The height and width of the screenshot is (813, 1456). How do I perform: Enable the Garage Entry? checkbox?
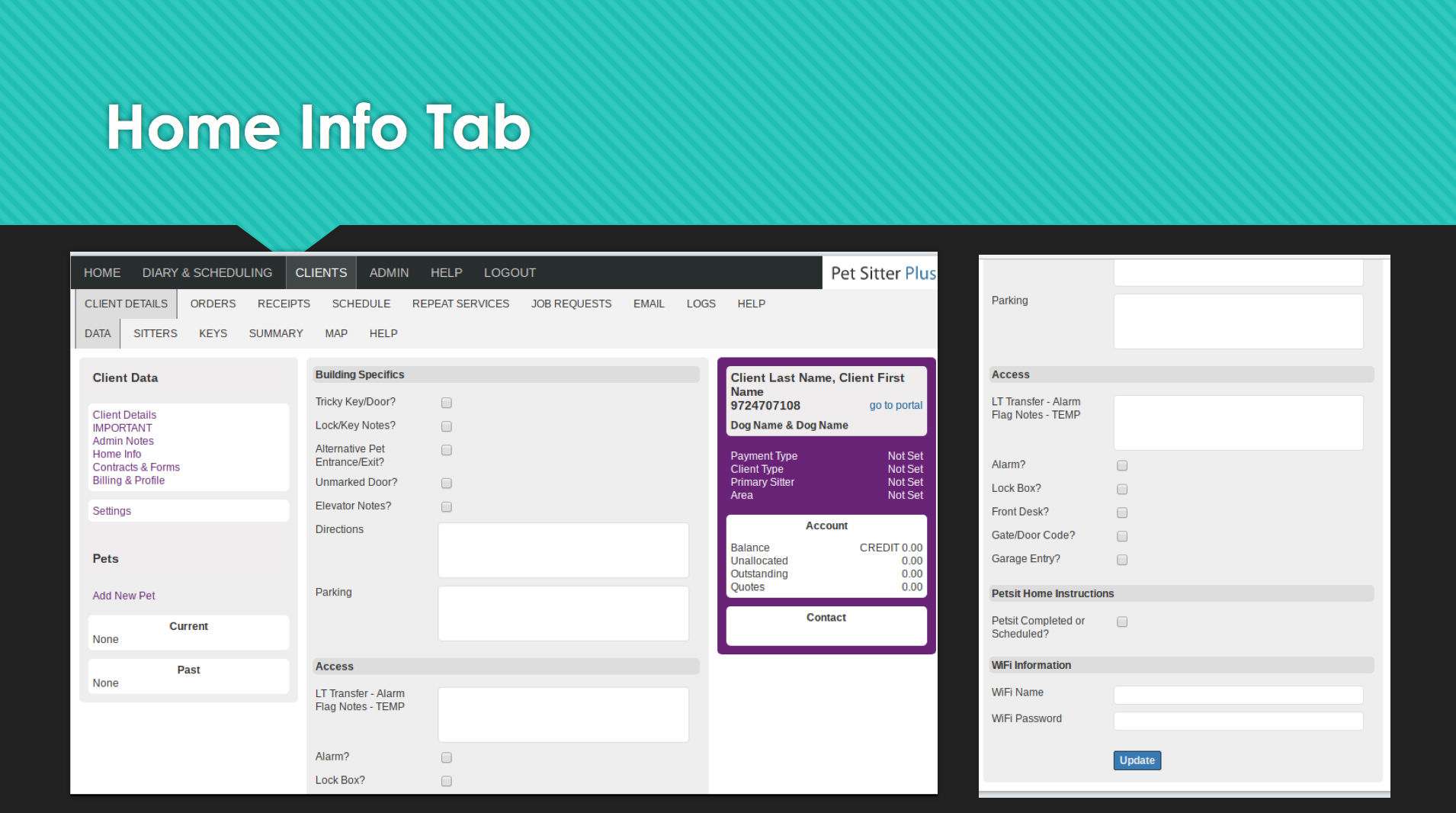coord(1122,560)
